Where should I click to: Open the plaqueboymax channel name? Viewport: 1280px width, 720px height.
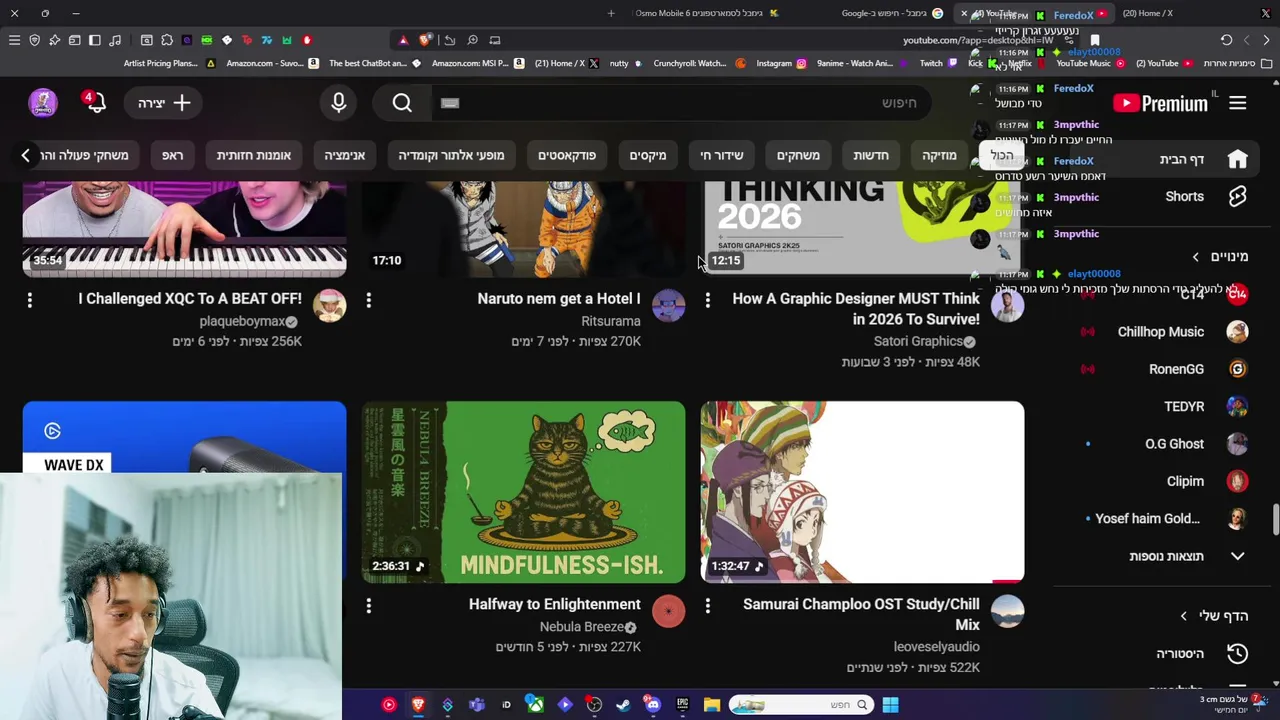tap(241, 321)
